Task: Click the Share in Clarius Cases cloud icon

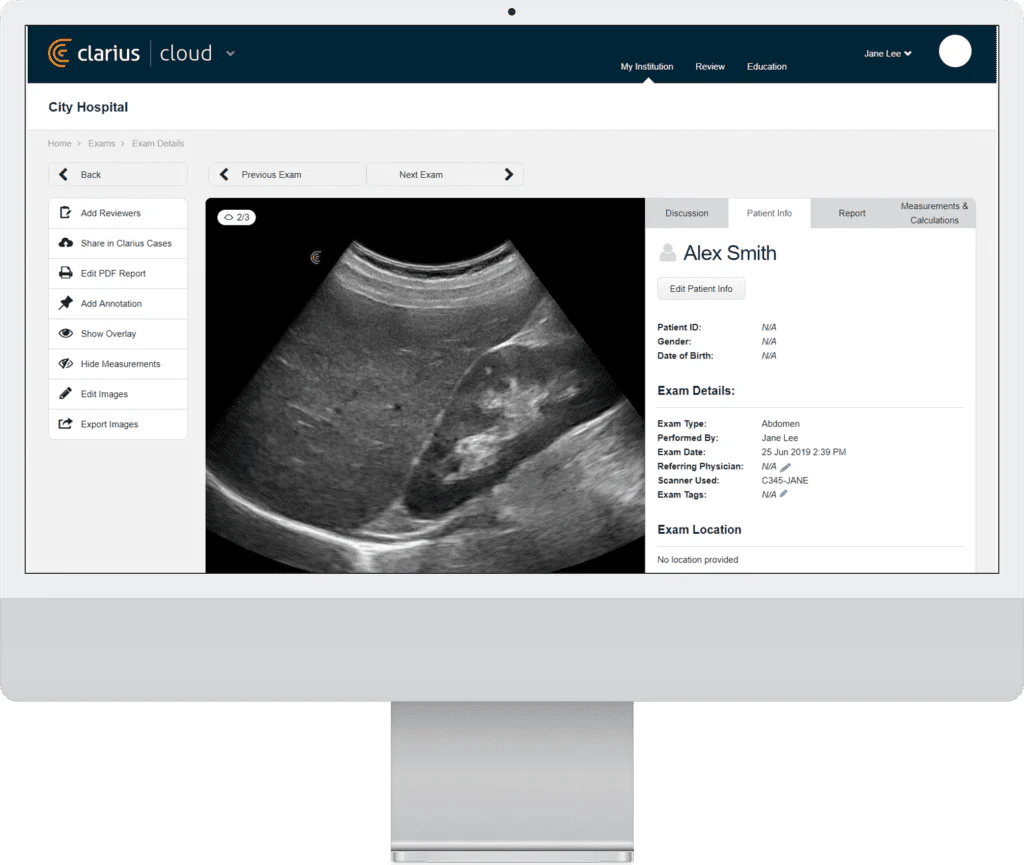Action: point(66,243)
